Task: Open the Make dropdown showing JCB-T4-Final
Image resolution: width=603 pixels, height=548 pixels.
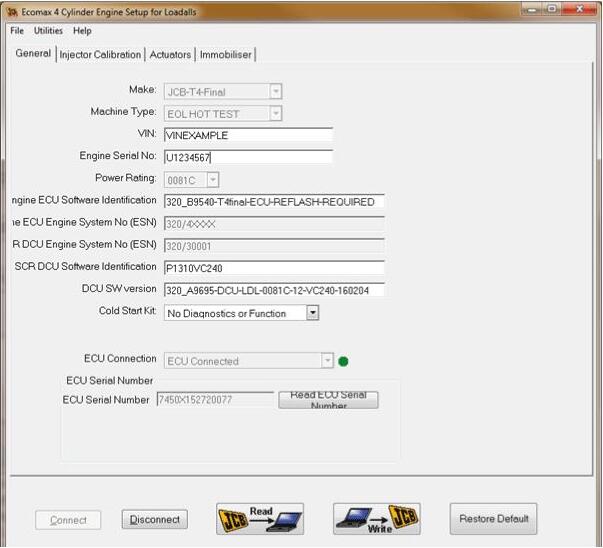Action: point(223,92)
